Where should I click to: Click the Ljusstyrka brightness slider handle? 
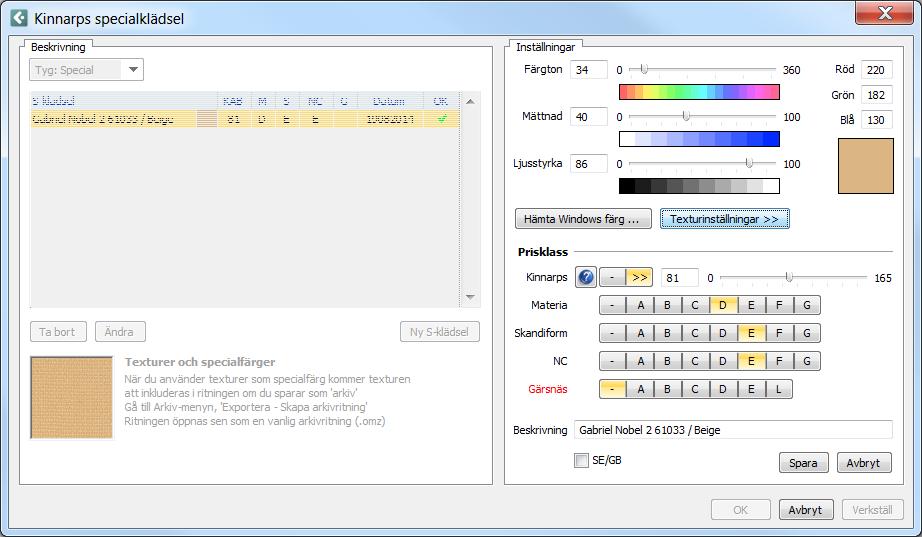(x=749, y=163)
